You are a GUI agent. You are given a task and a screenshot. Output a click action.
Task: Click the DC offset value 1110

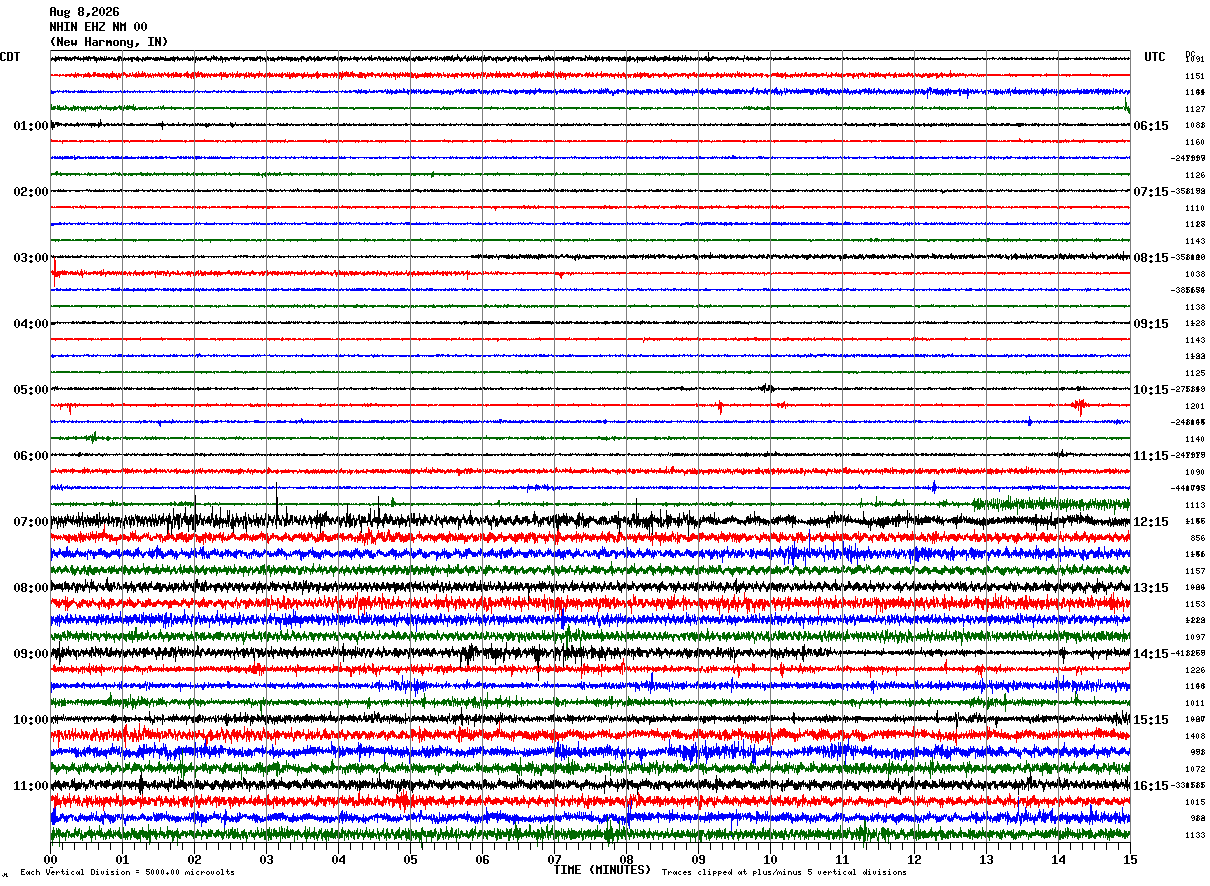tap(1194, 208)
